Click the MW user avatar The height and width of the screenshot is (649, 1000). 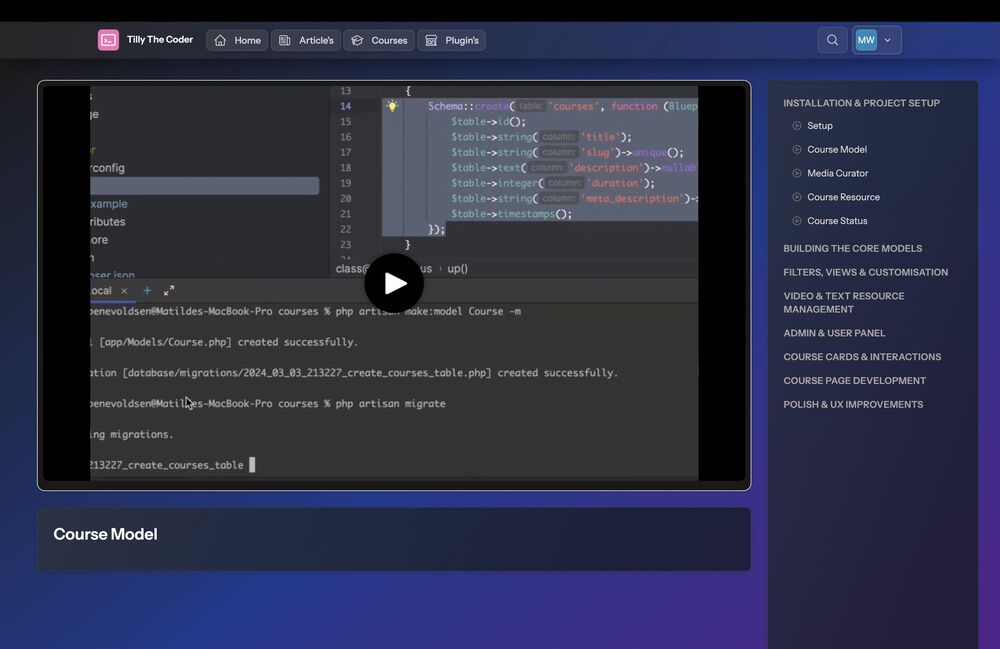pos(866,40)
